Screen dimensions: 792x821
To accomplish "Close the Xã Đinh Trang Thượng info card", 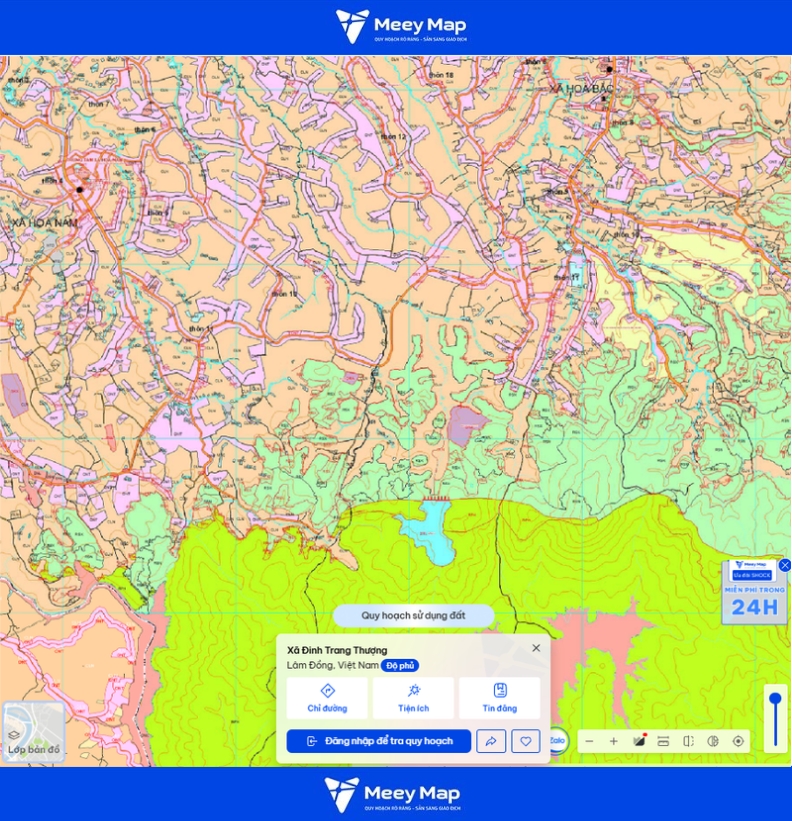I will coord(536,648).
